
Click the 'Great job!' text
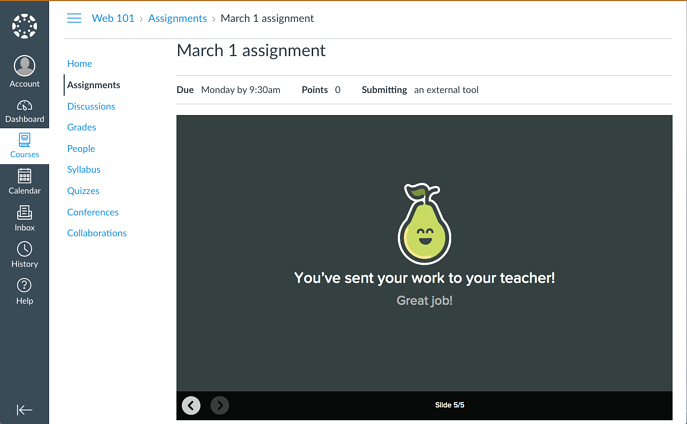coord(425,301)
